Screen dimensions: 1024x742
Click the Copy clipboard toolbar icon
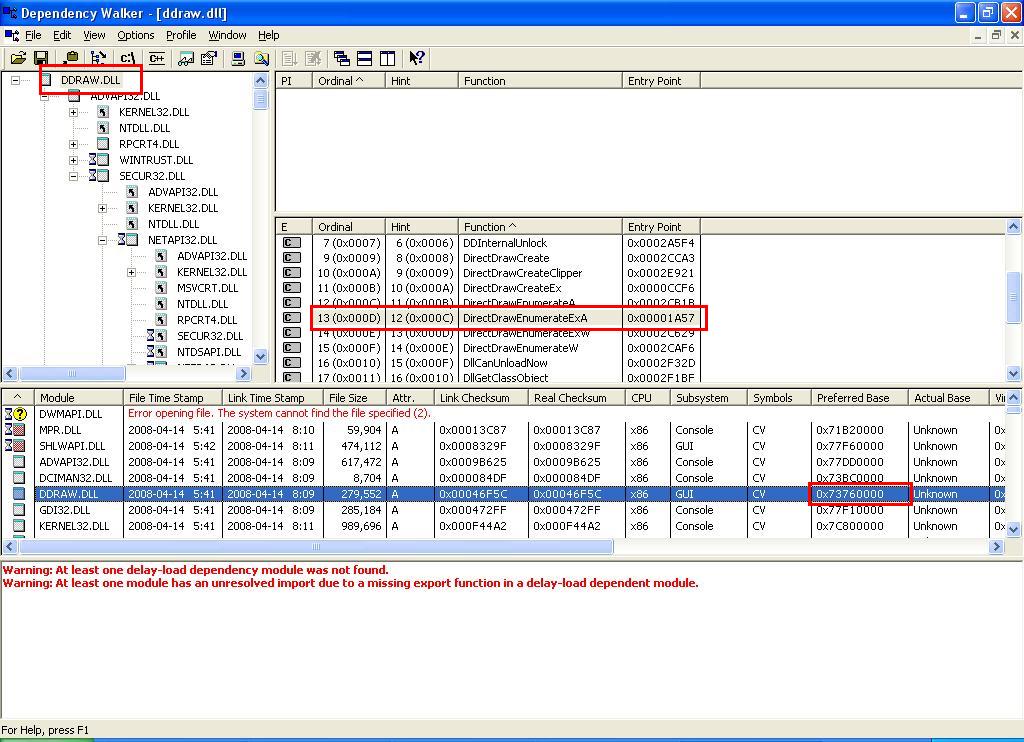click(71, 58)
